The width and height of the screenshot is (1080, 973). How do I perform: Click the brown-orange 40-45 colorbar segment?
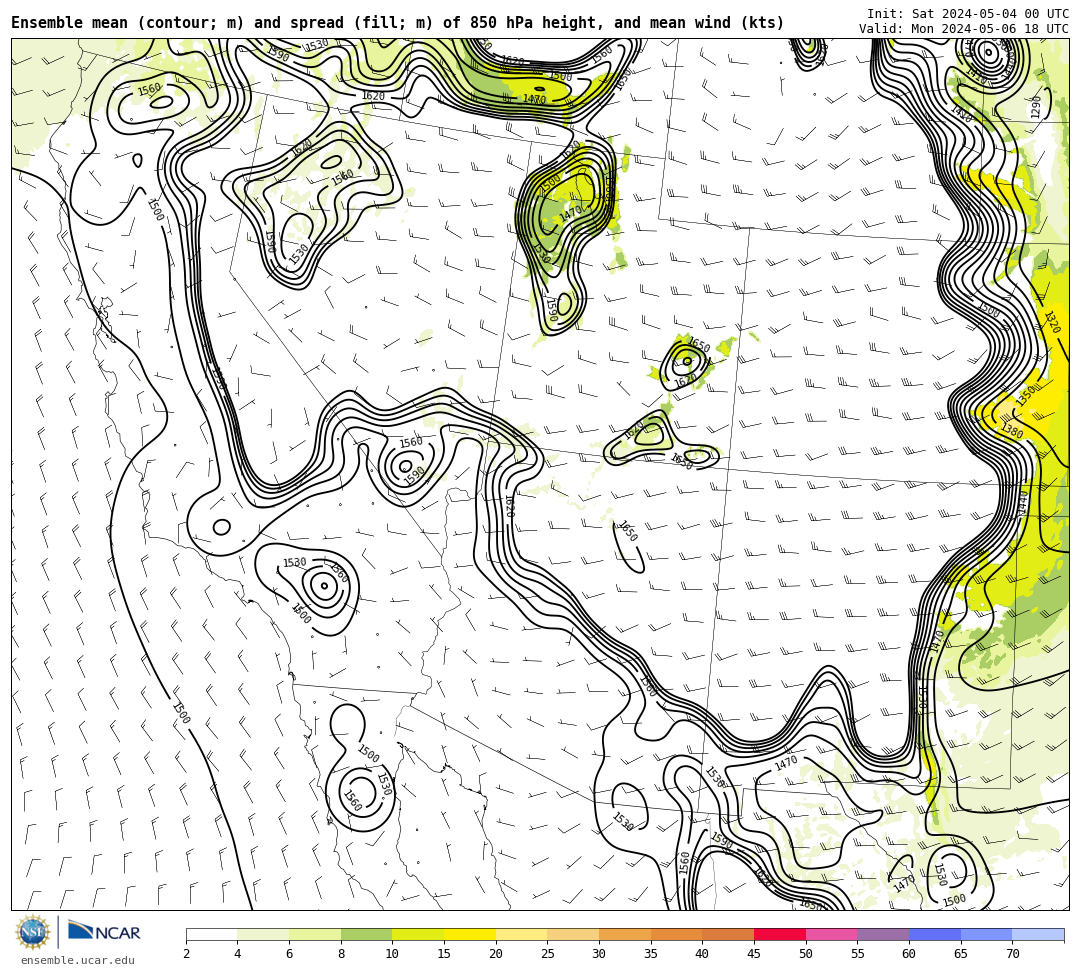[x=728, y=934]
